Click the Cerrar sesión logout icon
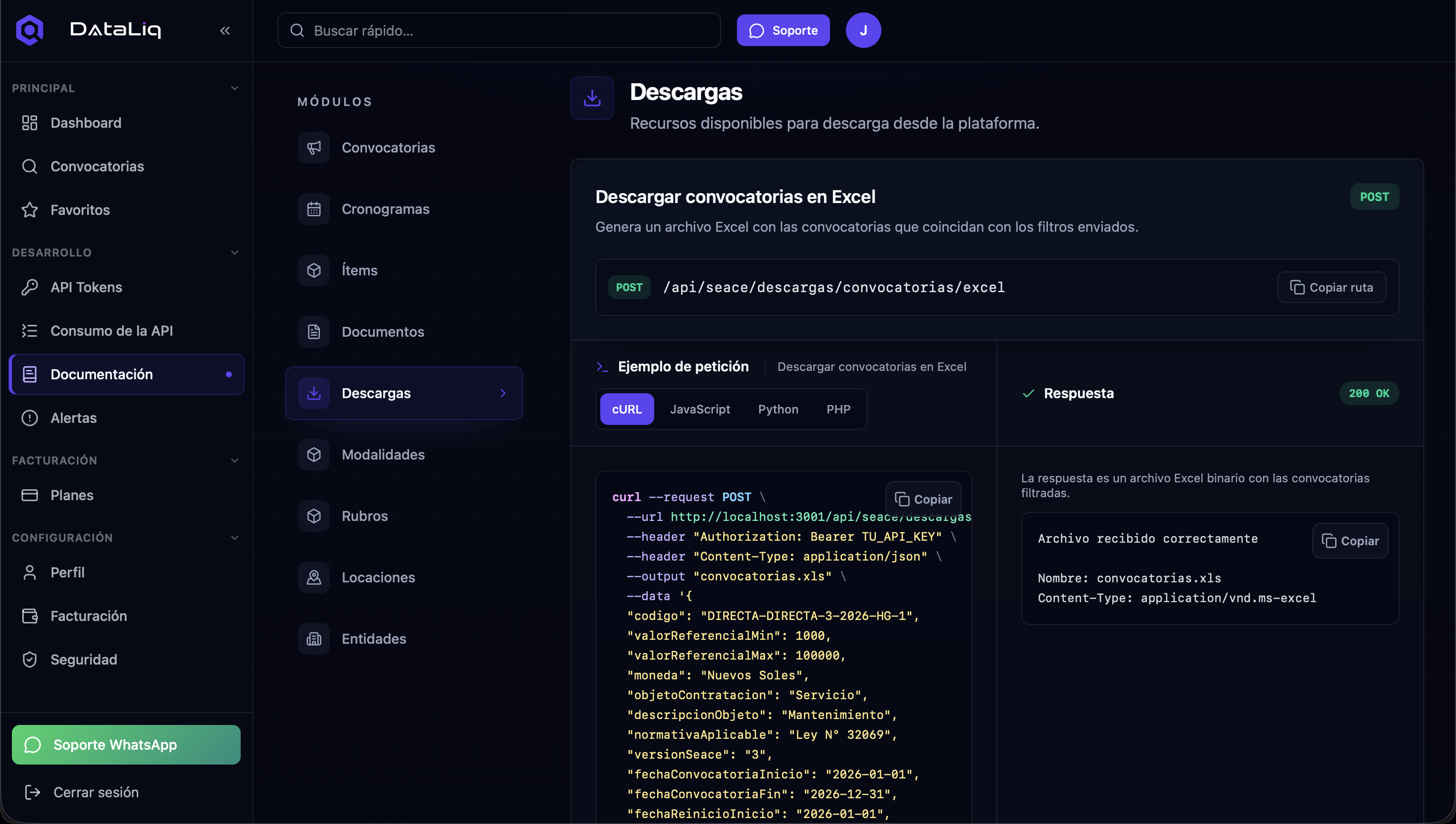 (x=32, y=792)
